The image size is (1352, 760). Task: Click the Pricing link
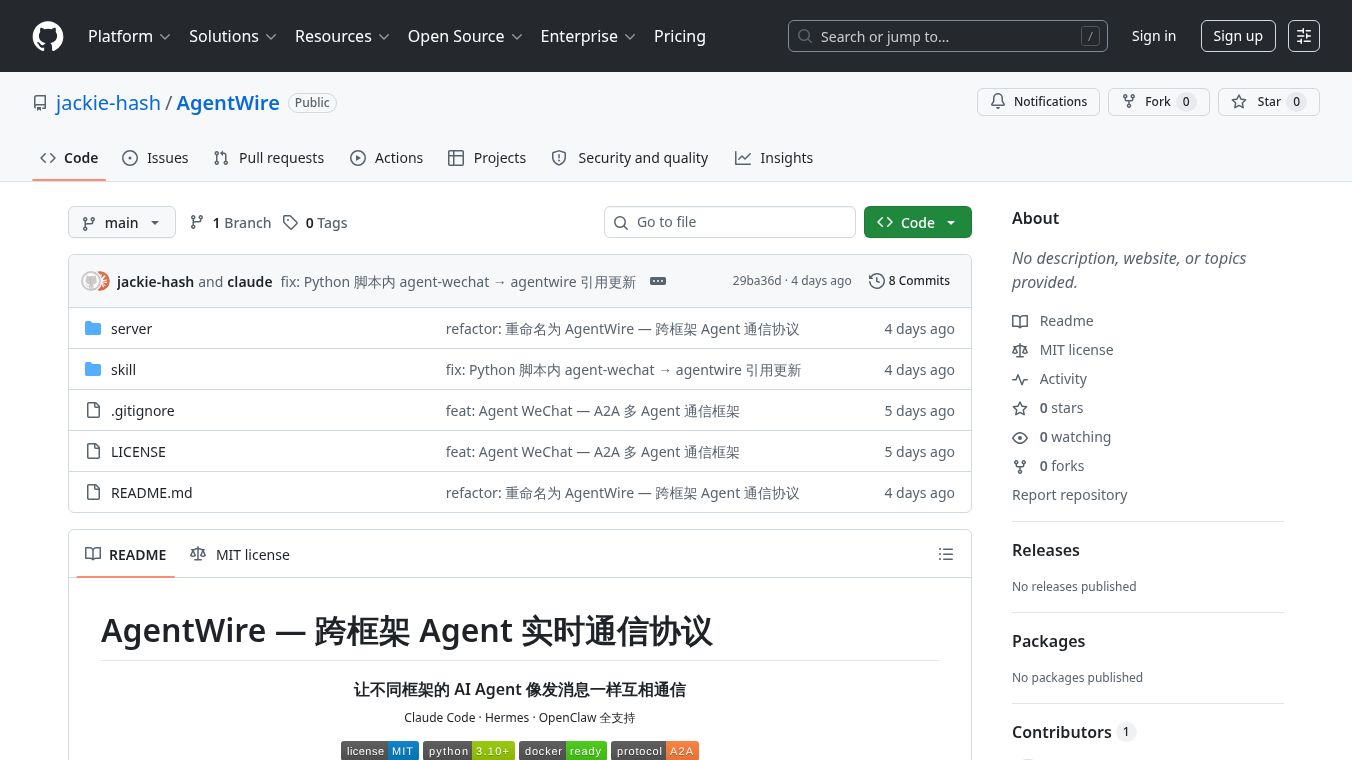(x=680, y=36)
